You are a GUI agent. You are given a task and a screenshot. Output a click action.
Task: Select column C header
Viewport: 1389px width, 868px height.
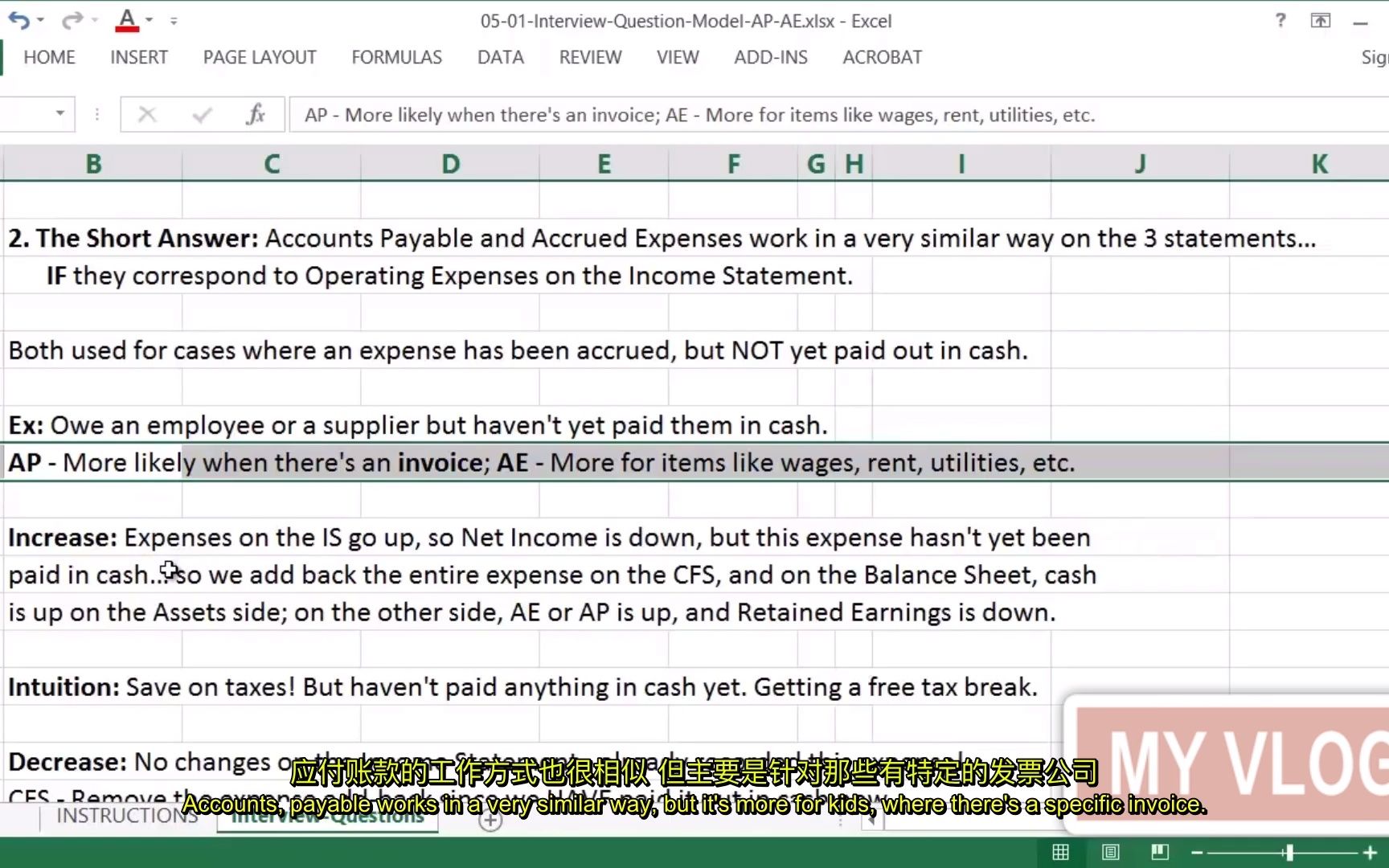(272, 164)
